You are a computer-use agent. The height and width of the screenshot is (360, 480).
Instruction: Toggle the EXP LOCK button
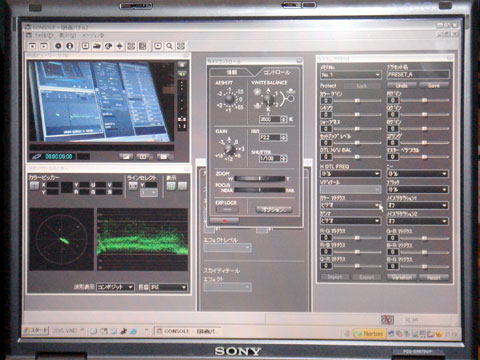point(227,210)
